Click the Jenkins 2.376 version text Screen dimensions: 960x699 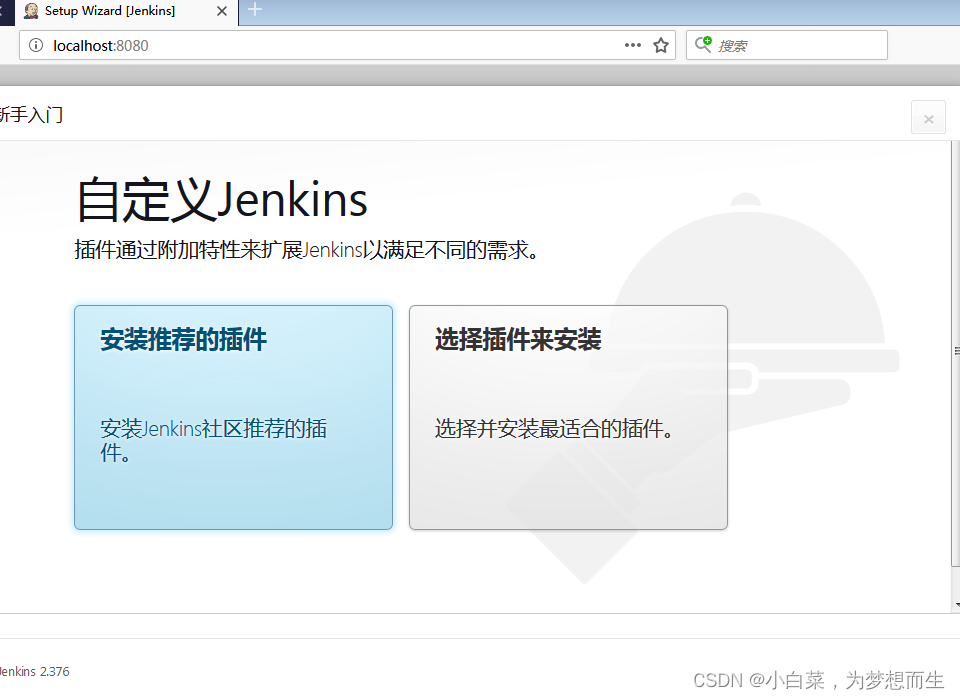point(34,671)
